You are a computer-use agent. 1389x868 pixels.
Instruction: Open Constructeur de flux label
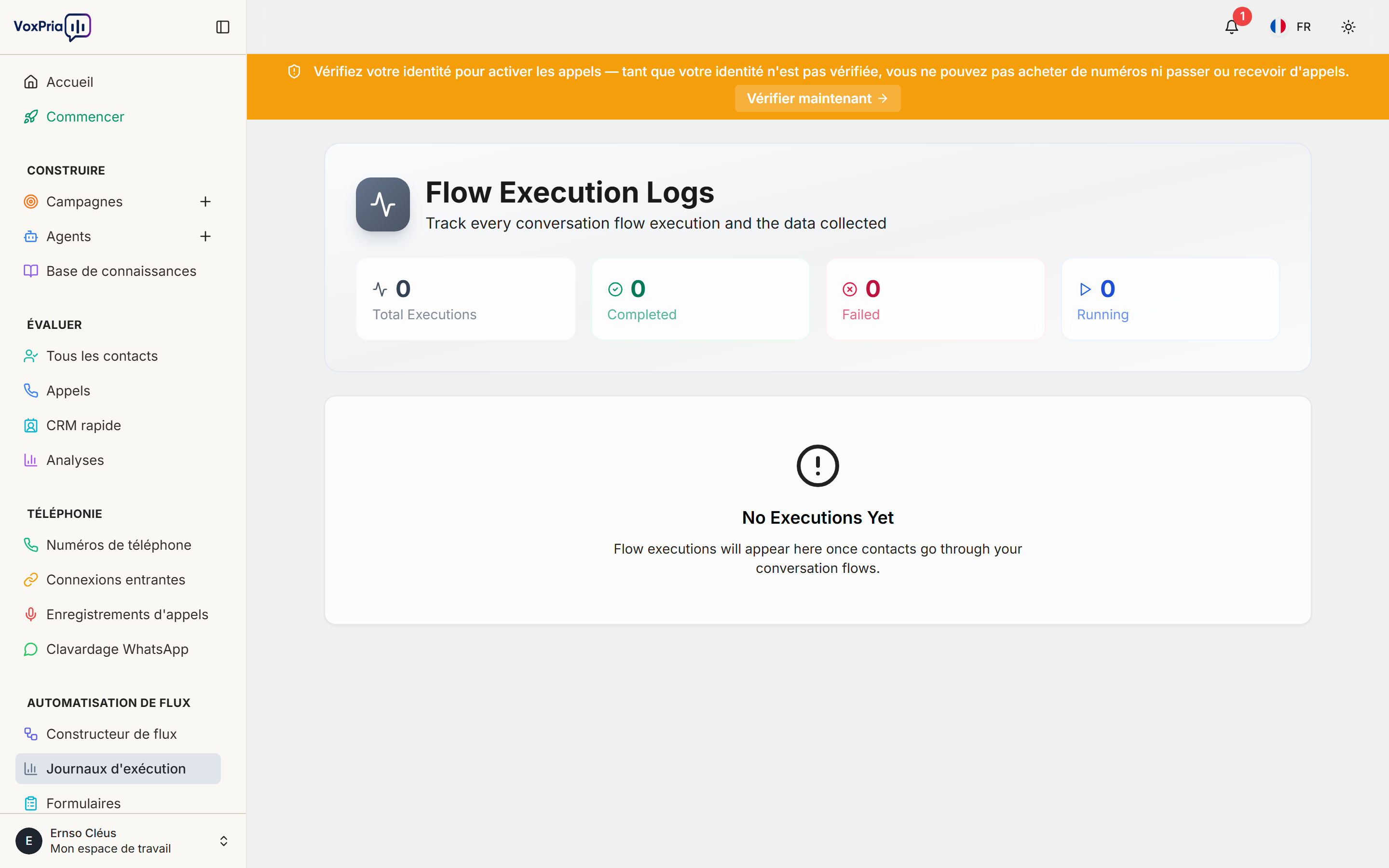click(x=111, y=734)
